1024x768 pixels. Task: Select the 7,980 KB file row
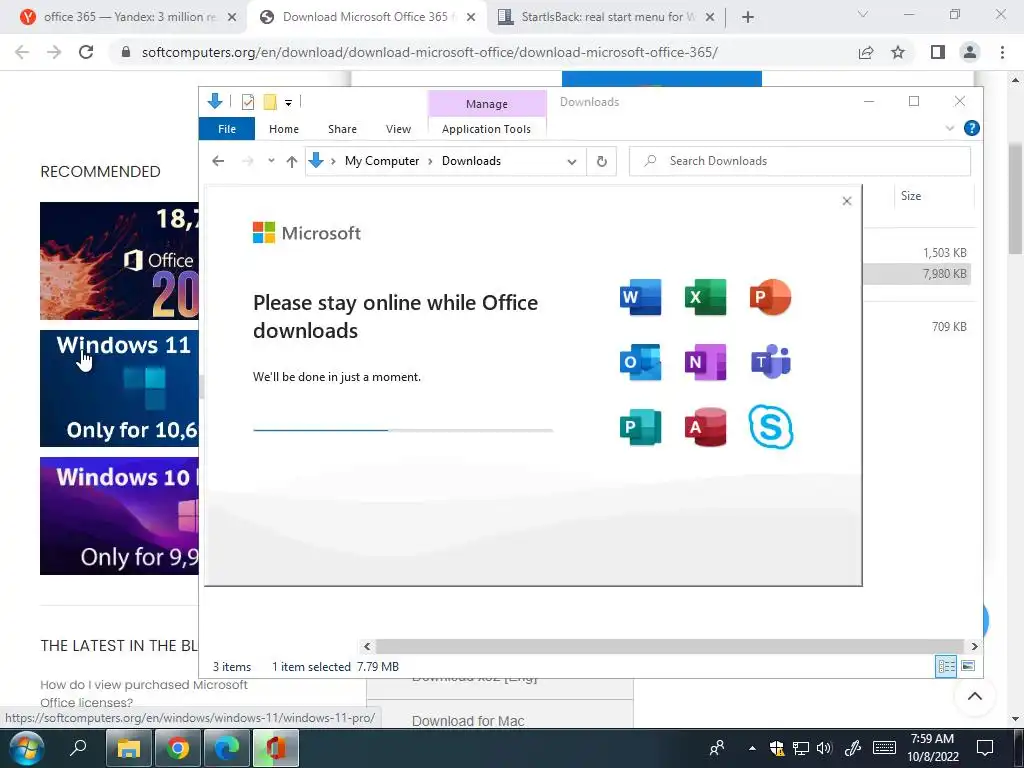coord(917,274)
